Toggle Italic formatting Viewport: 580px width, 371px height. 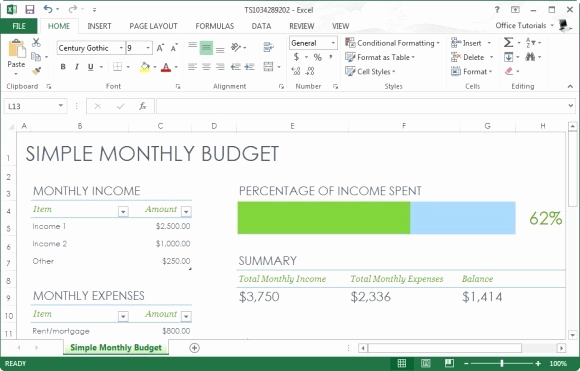(x=77, y=67)
